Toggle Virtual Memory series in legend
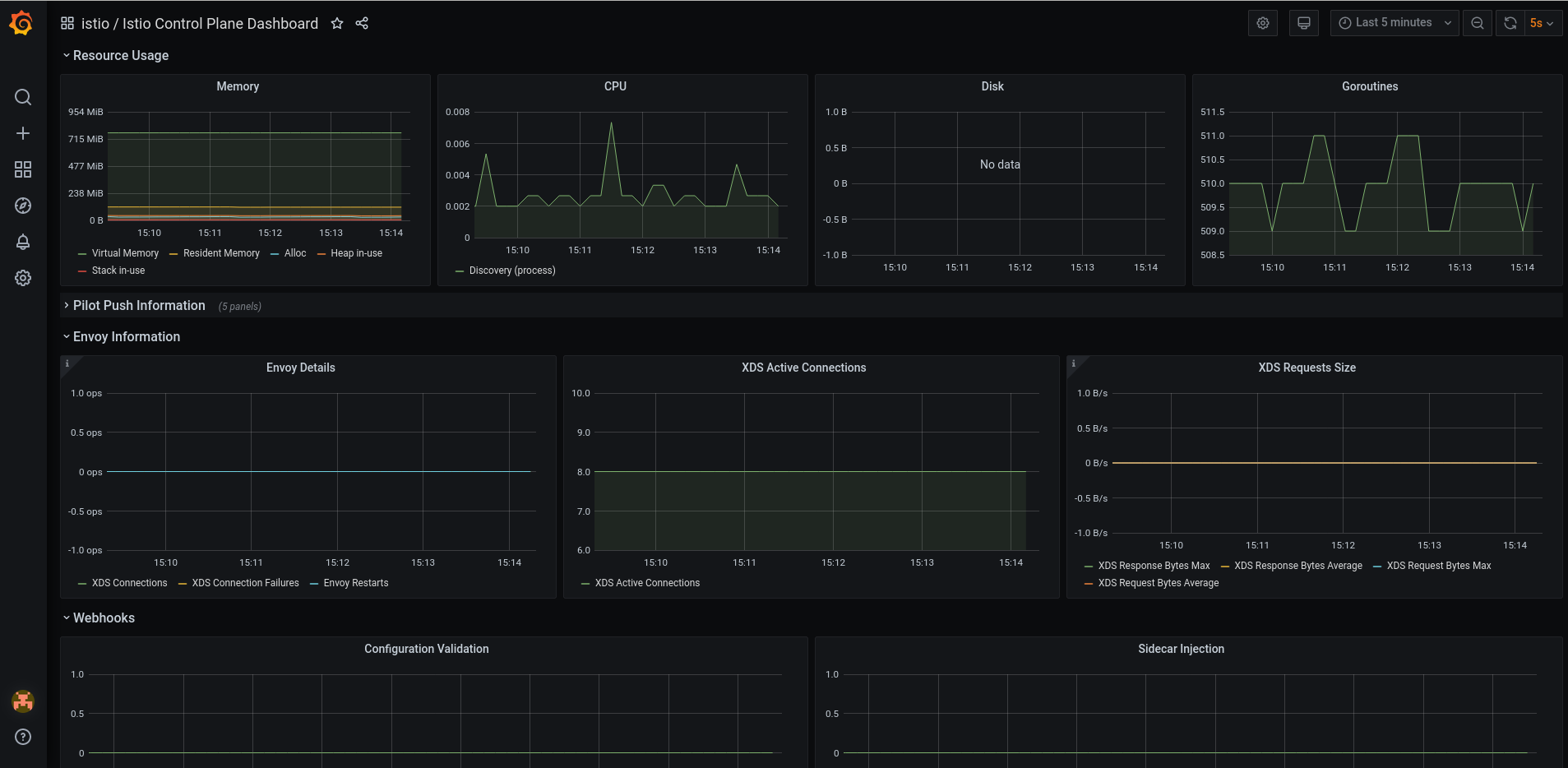Screen dimensions: 1568x768 (125, 253)
